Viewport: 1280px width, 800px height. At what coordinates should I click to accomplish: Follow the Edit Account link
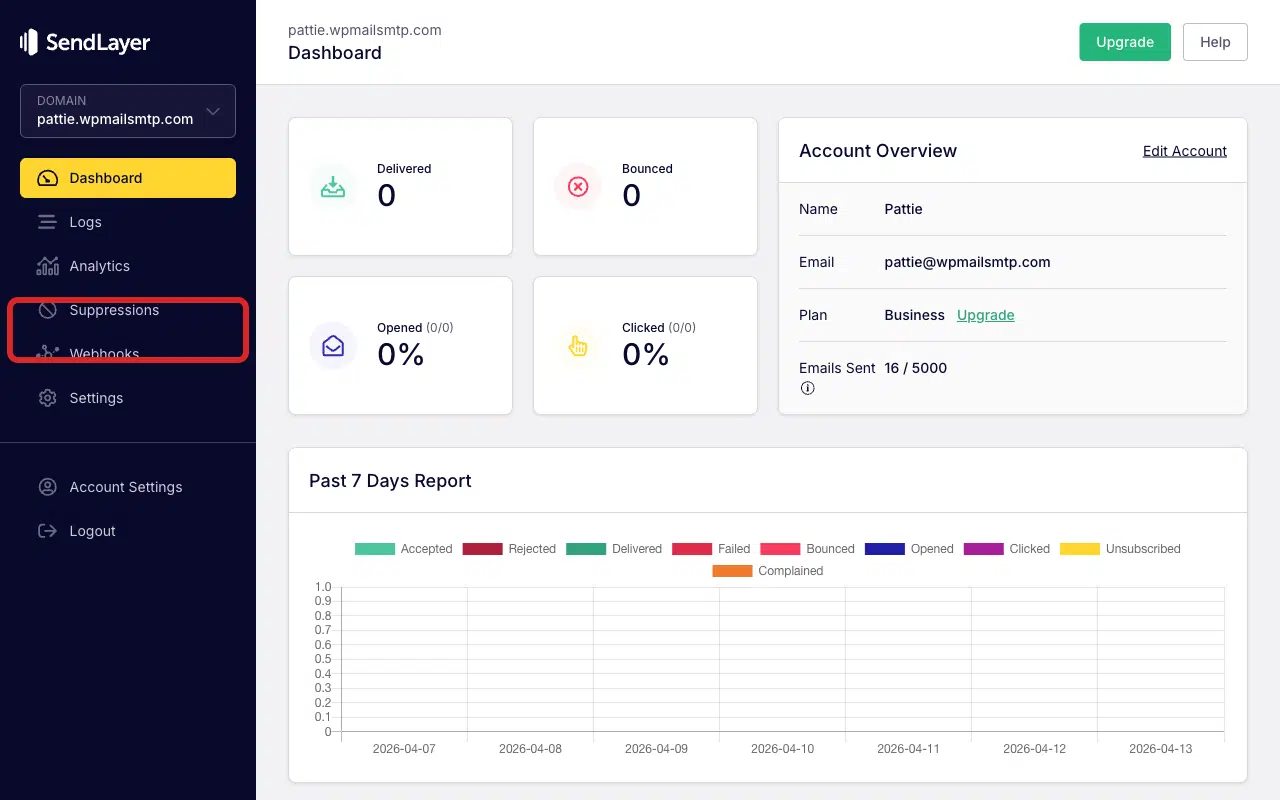tap(1185, 151)
